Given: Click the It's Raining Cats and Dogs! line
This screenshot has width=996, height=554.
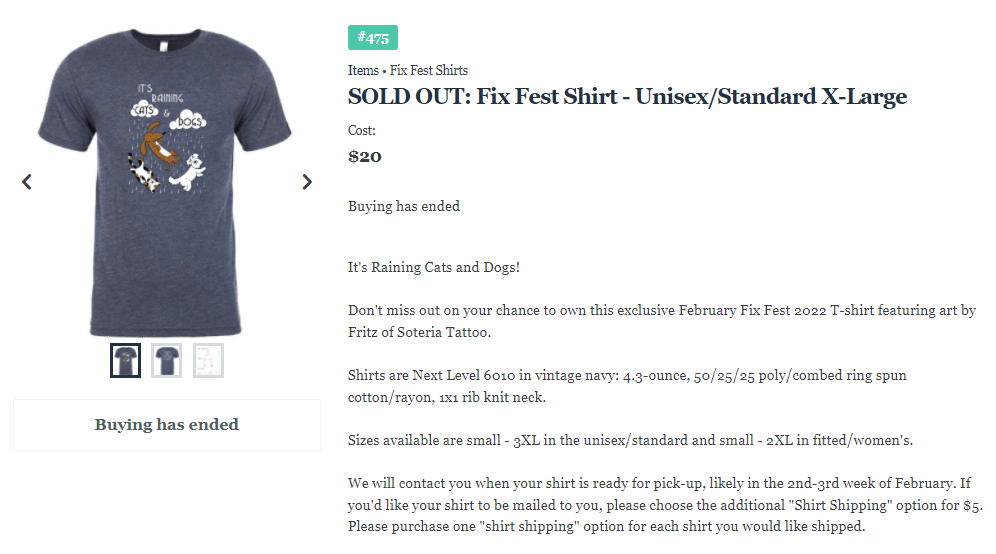Looking at the screenshot, I should pos(434,267).
